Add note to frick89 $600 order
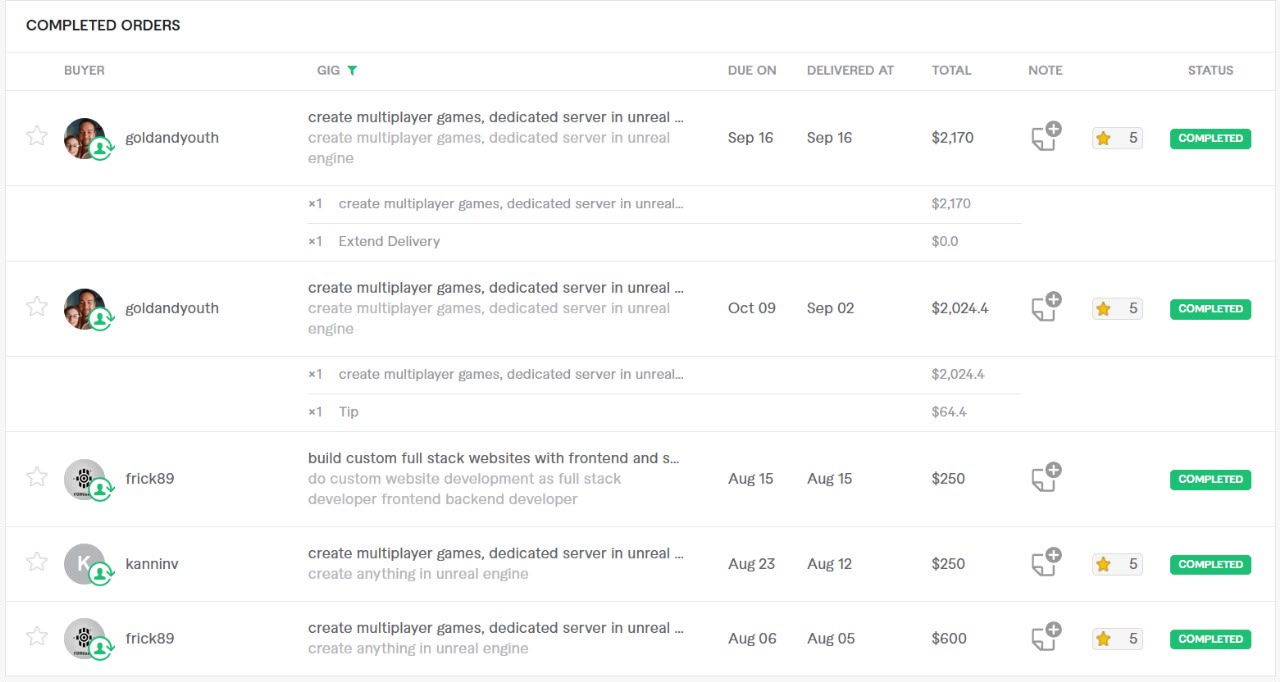Viewport: 1280px width, 682px height. point(1046,637)
